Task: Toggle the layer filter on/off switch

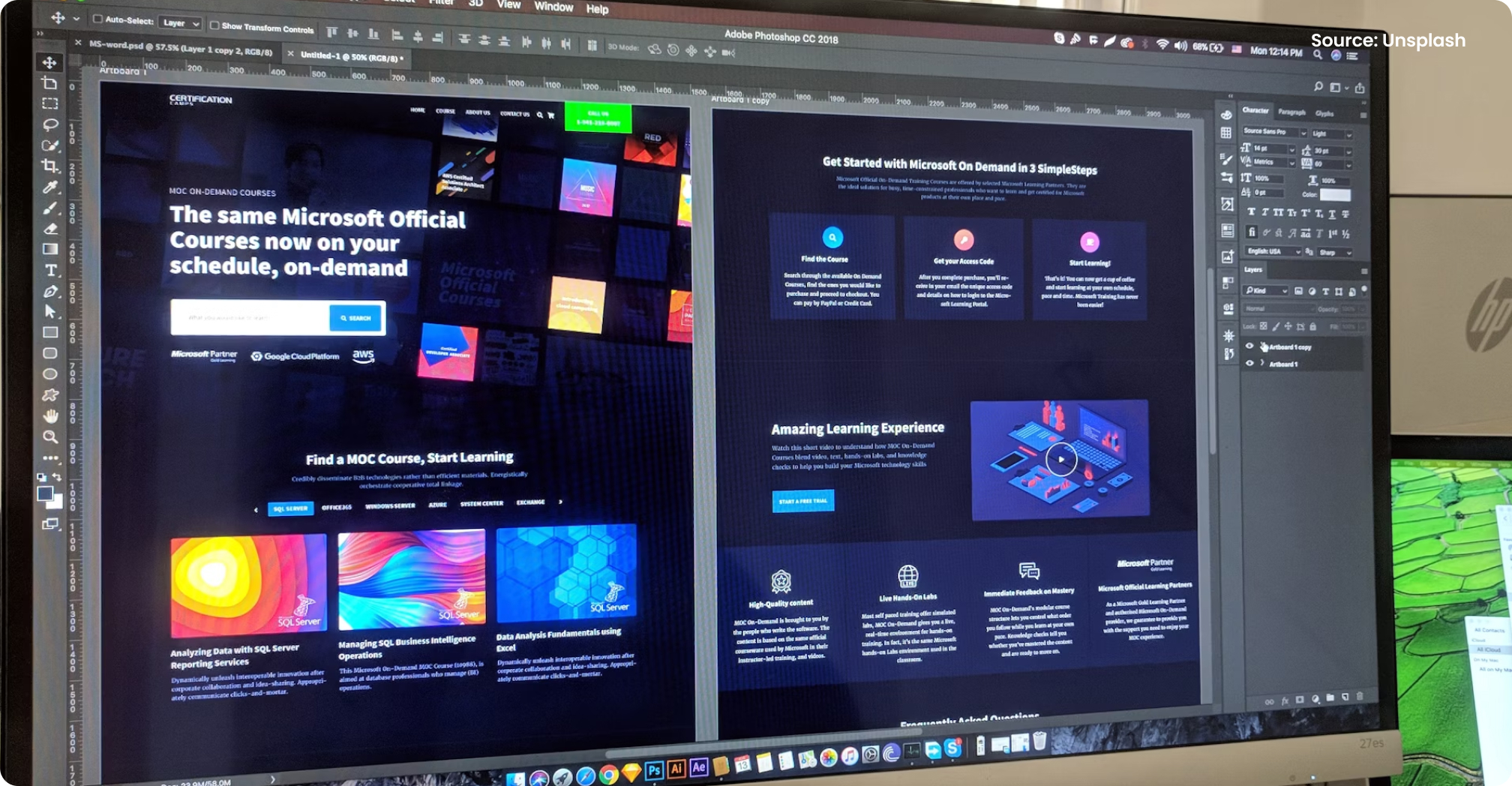Action: click(x=1364, y=290)
